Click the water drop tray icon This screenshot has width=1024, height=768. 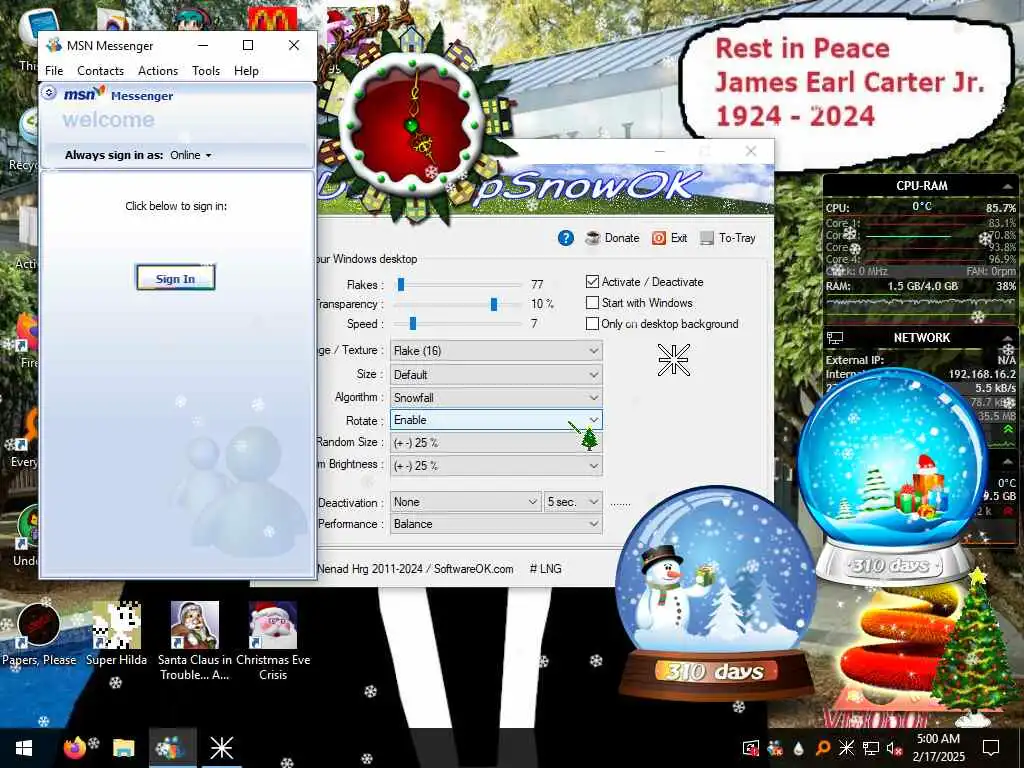(799, 748)
